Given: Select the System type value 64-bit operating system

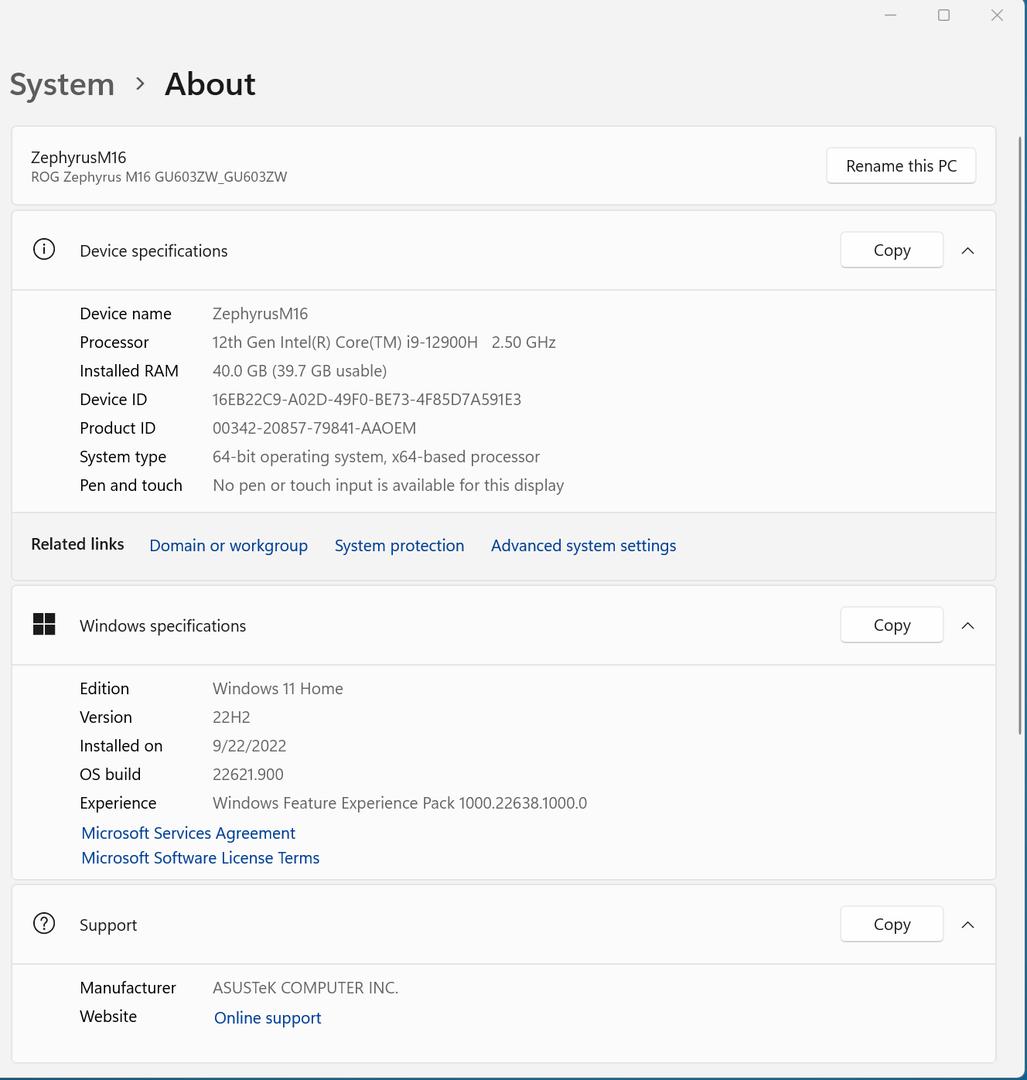Looking at the screenshot, I should click(x=298, y=457).
